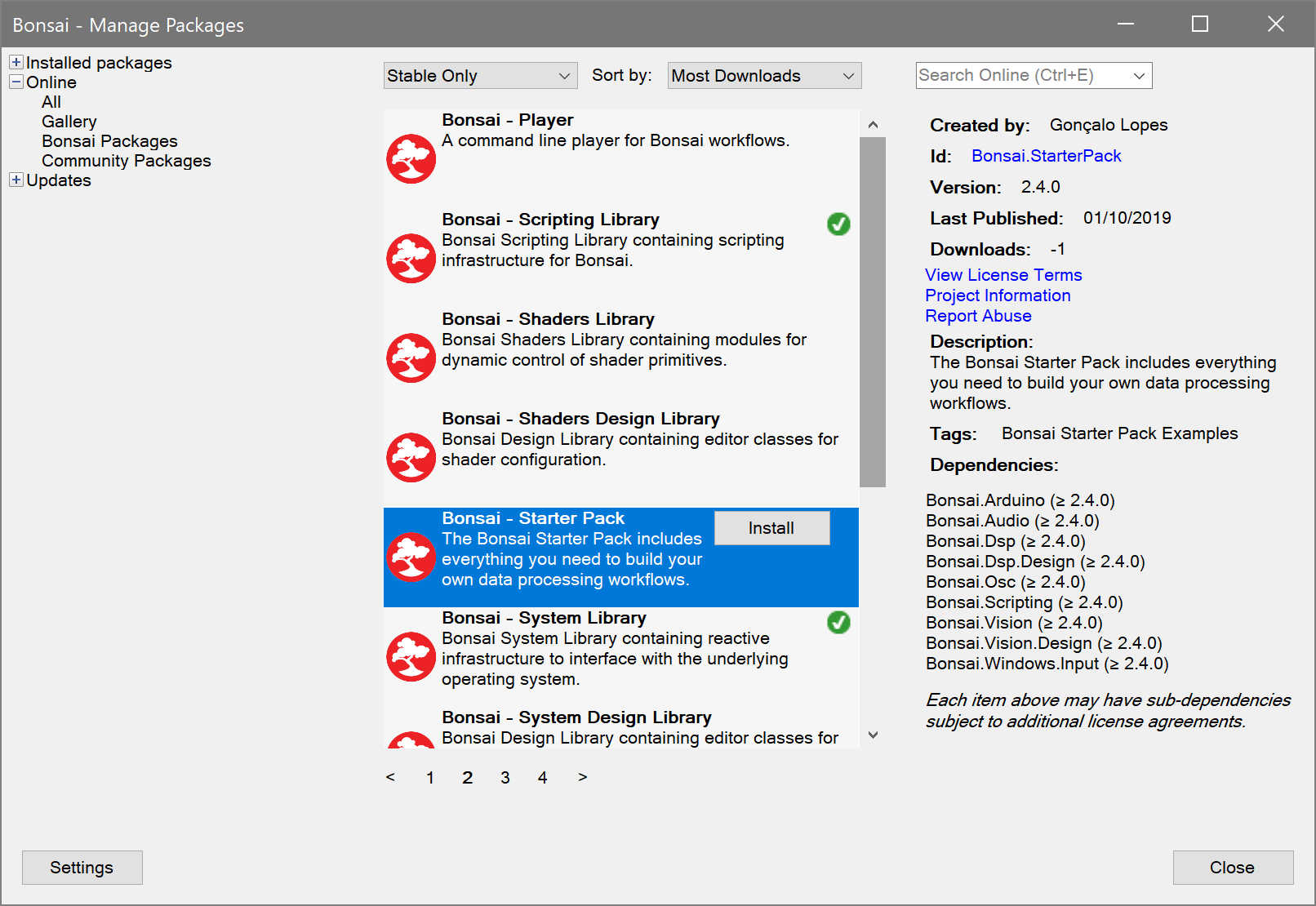Click the Gonçalo Lopes author name
1316x906 pixels.
pyautogui.click(x=1109, y=125)
